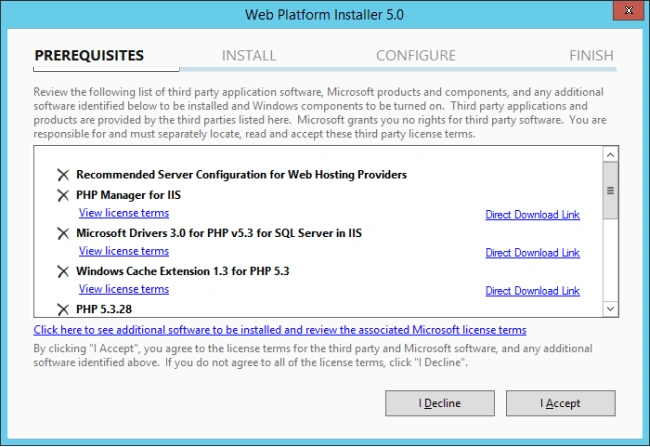Viewport: 650px width, 447px height.
Task: Open Direct Download Link for PHP Manager
Action: pos(533,214)
